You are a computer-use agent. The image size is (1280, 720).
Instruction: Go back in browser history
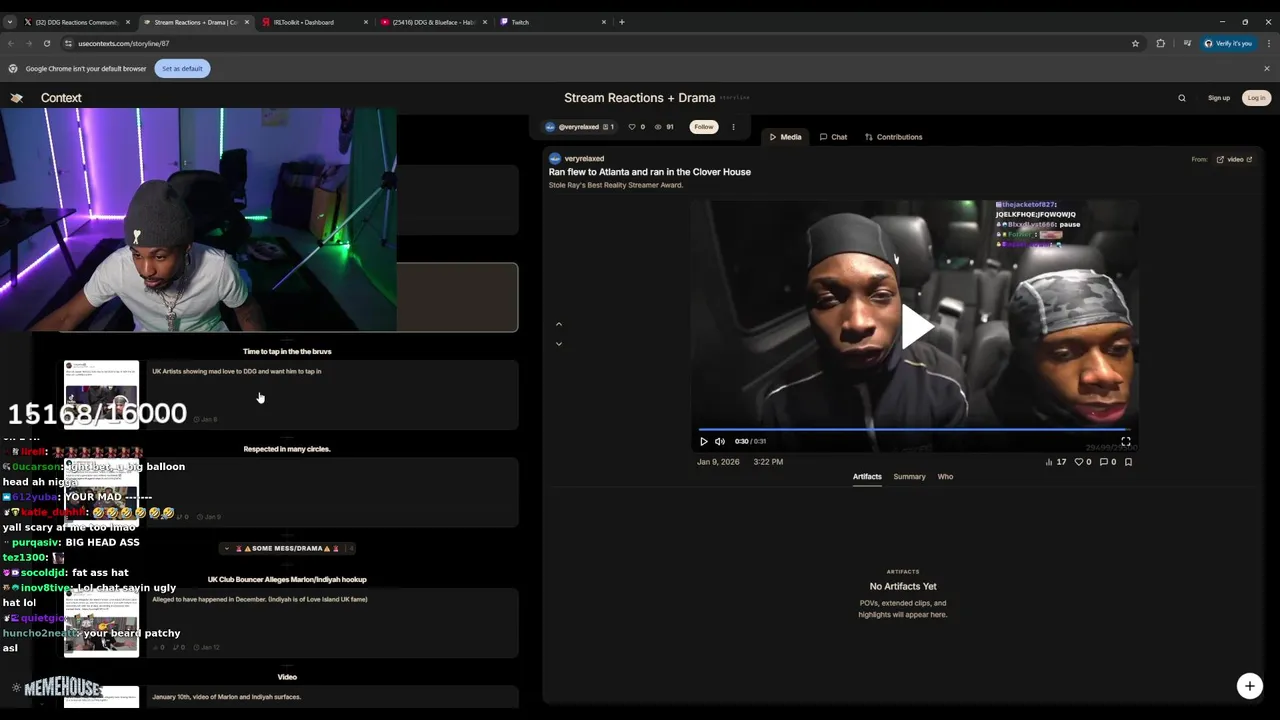point(11,44)
